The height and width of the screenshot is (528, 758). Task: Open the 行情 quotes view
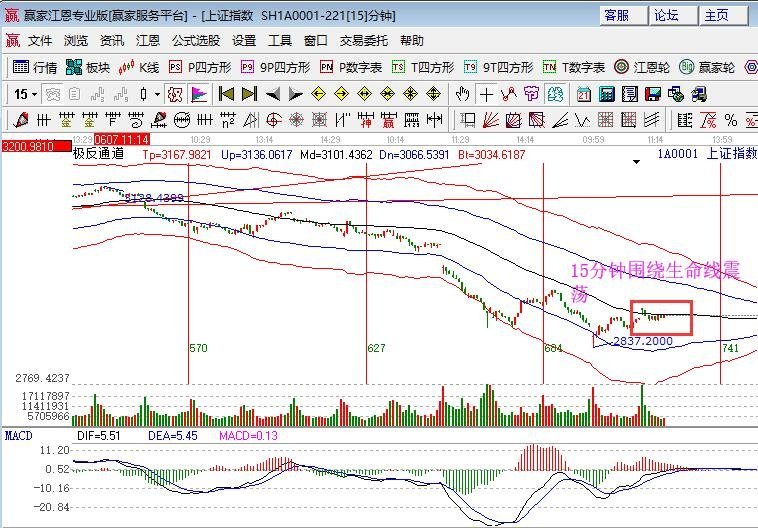(x=35, y=67)
